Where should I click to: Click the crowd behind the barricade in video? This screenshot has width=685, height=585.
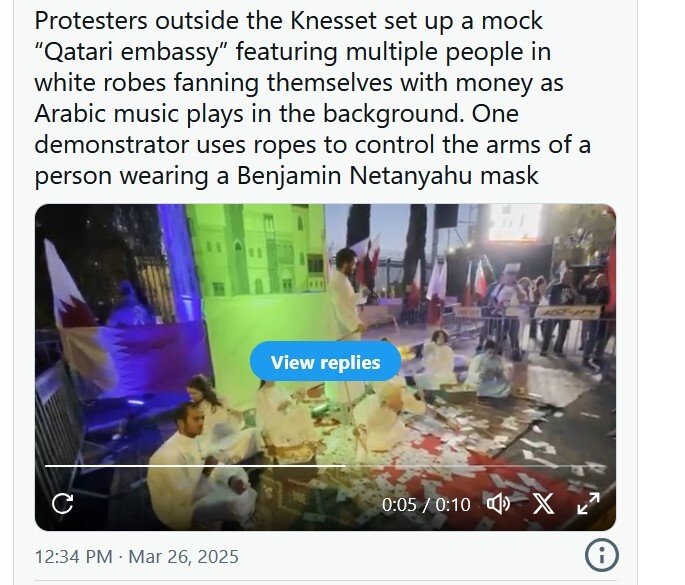(x=546, y=310)
